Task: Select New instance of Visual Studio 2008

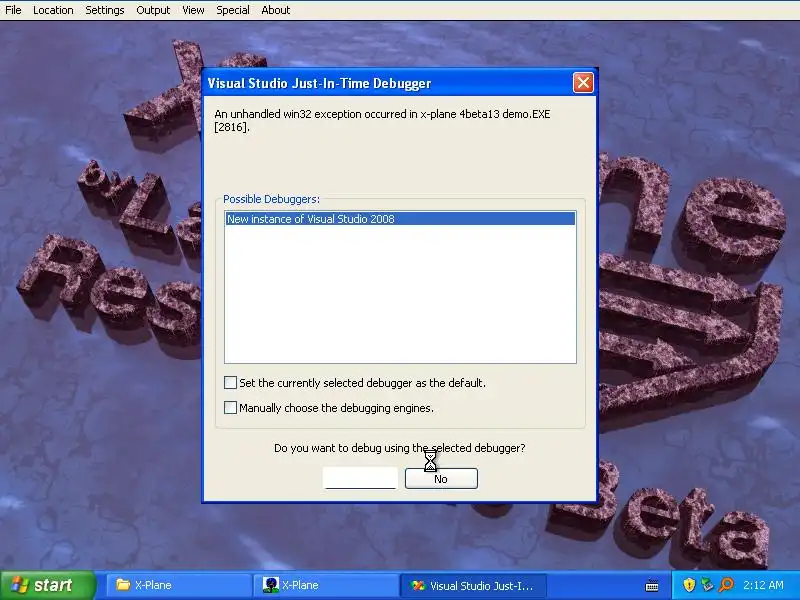Action: point(401,219)
